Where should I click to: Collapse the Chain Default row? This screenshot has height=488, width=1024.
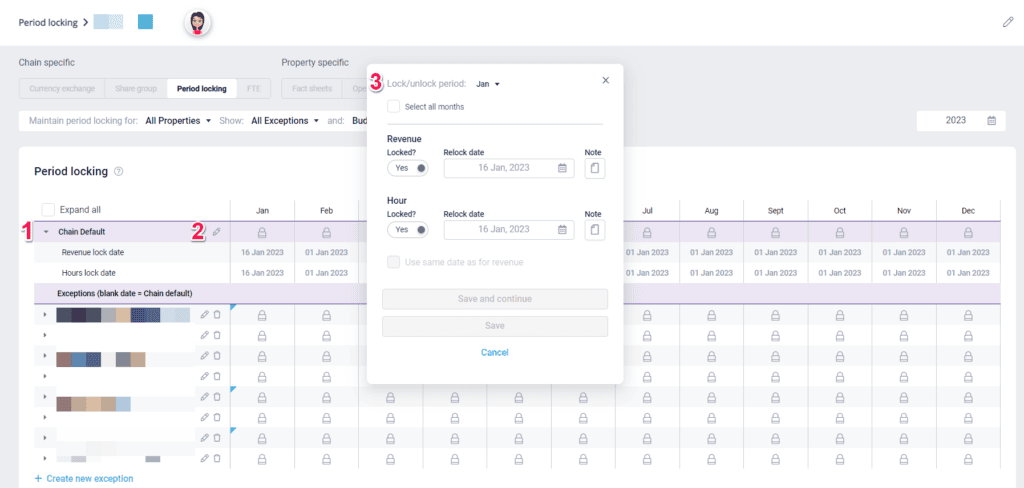click(45, 232)
